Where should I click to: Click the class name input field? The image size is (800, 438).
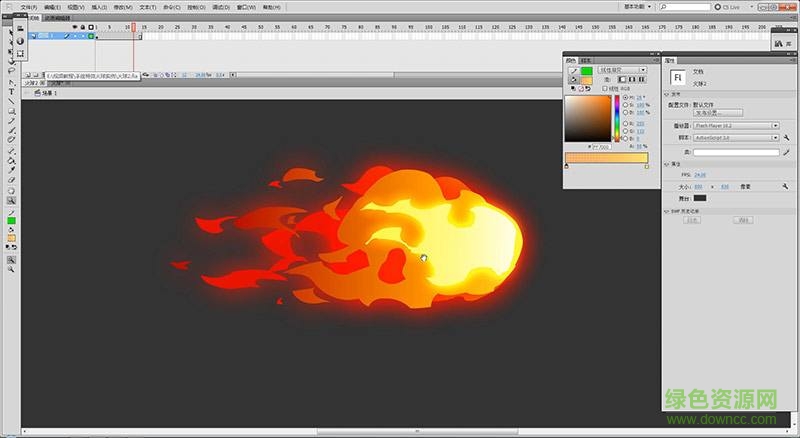736,152
